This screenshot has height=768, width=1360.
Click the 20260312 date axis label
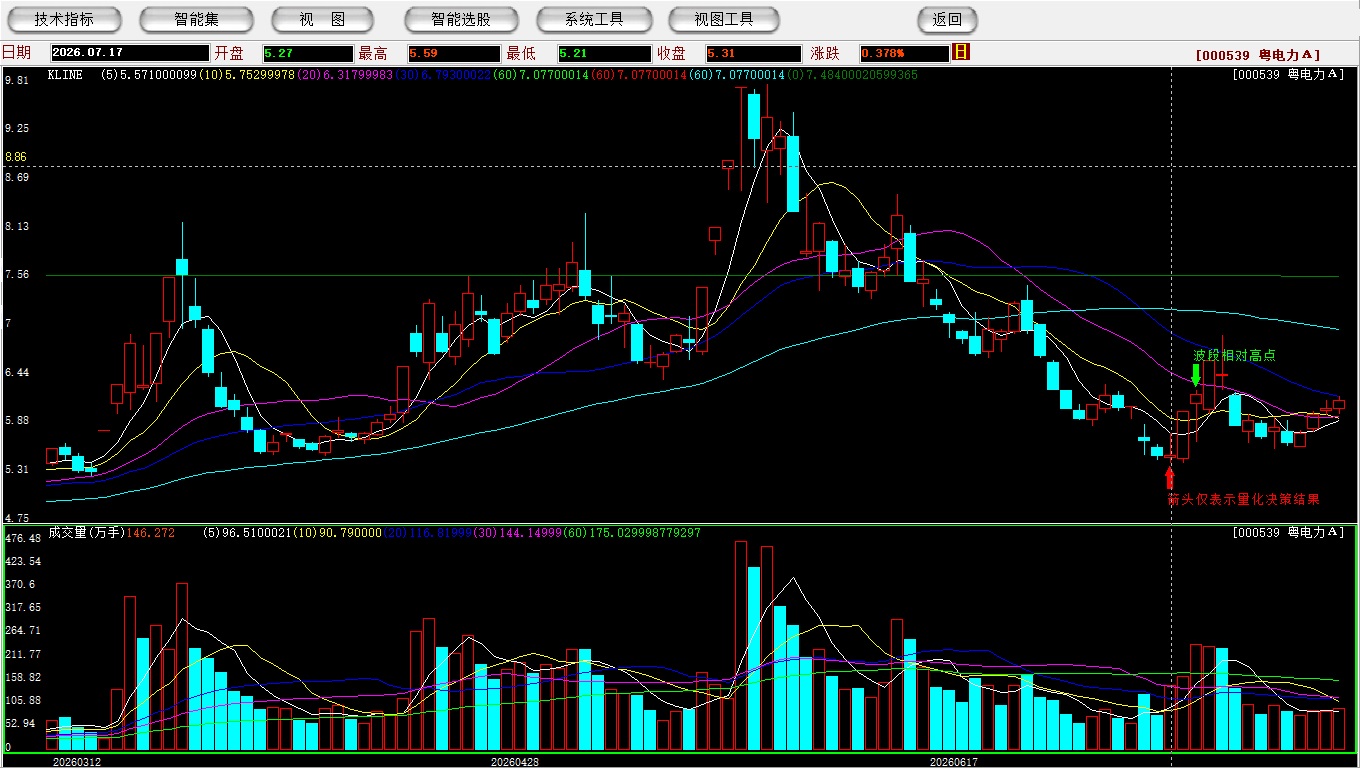point(77,761)
